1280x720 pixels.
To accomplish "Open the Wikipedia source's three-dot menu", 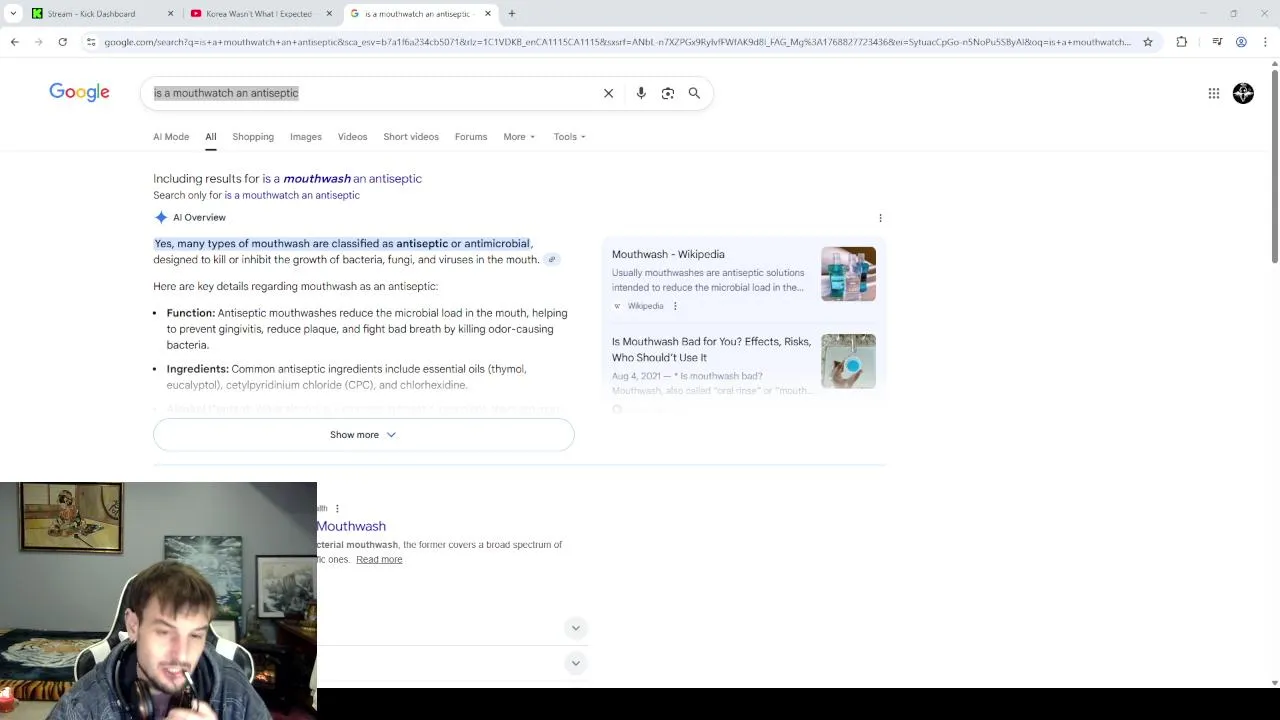I will coord(675,306).
